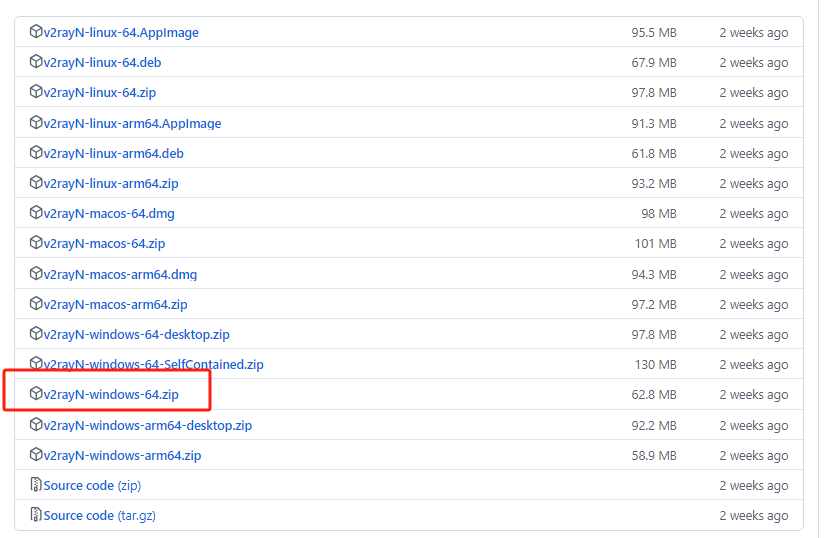
Task: Click the 94.3 MB size value
Action: pos(654,275)
